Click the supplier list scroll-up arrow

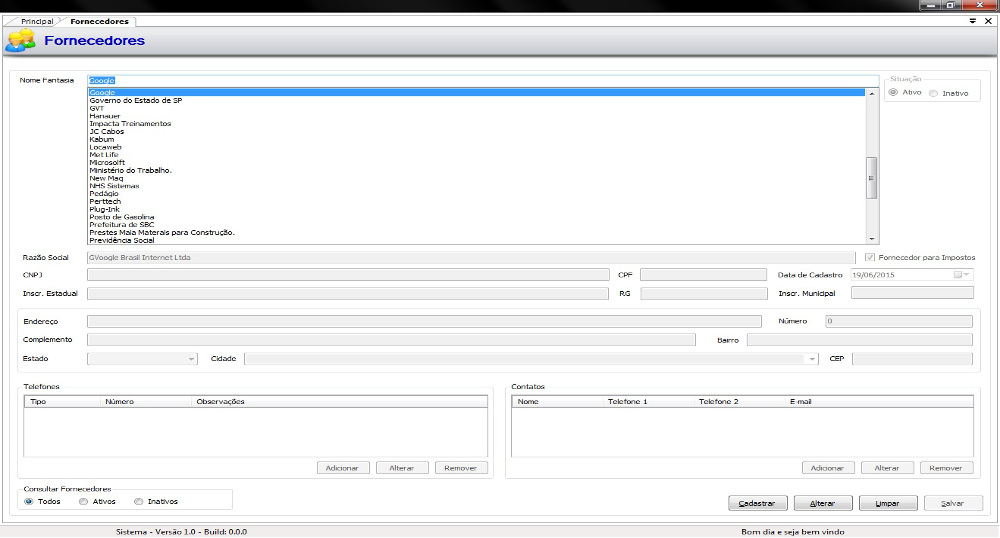point(871,94)
